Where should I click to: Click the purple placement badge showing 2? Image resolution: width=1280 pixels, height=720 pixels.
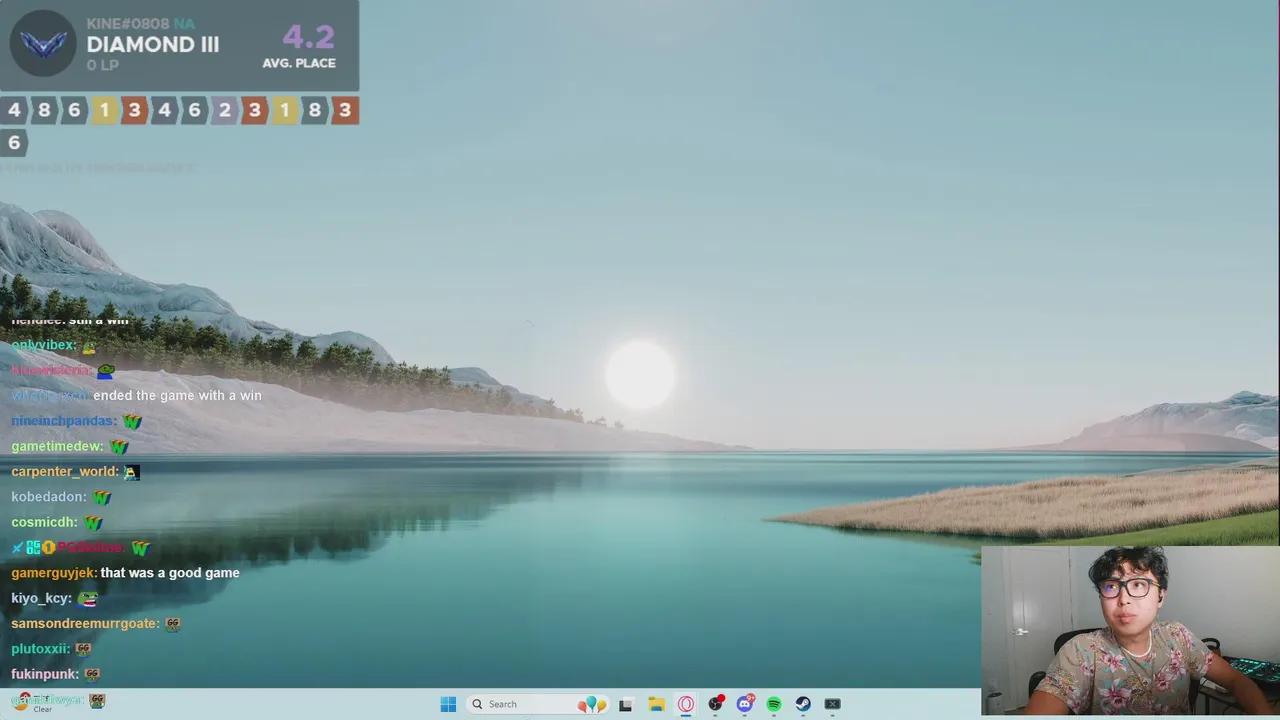pos(224,110)
